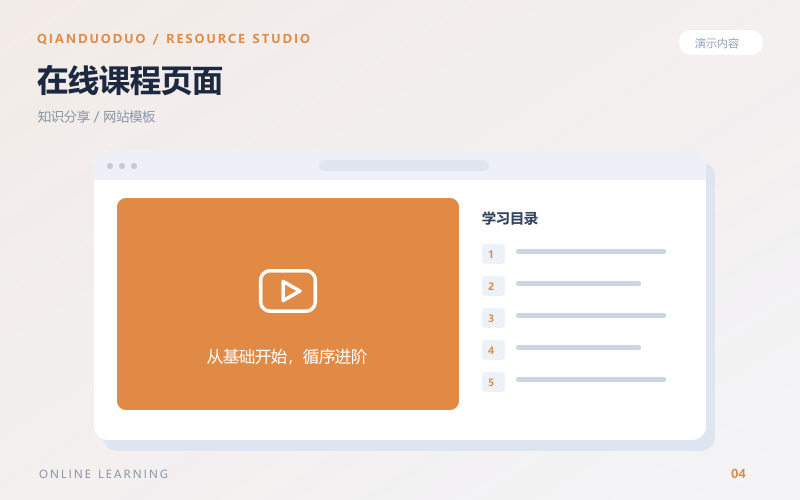The width and height of the screenshot is (800, 500).
Task: Click the placeholder line beside item 3
Action: tap(591, 315)
